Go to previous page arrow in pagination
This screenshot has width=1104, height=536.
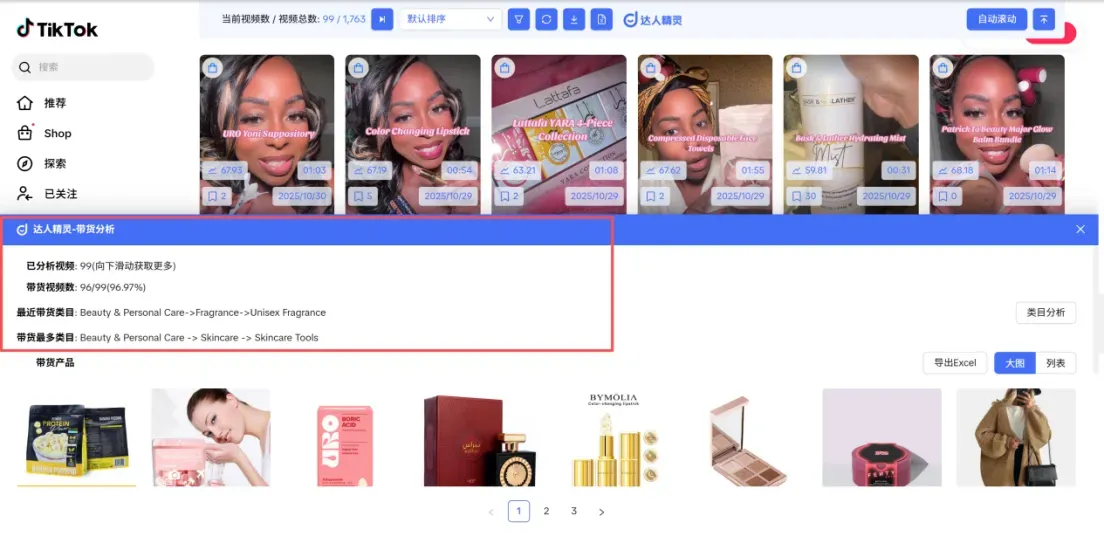click(491, 512)
